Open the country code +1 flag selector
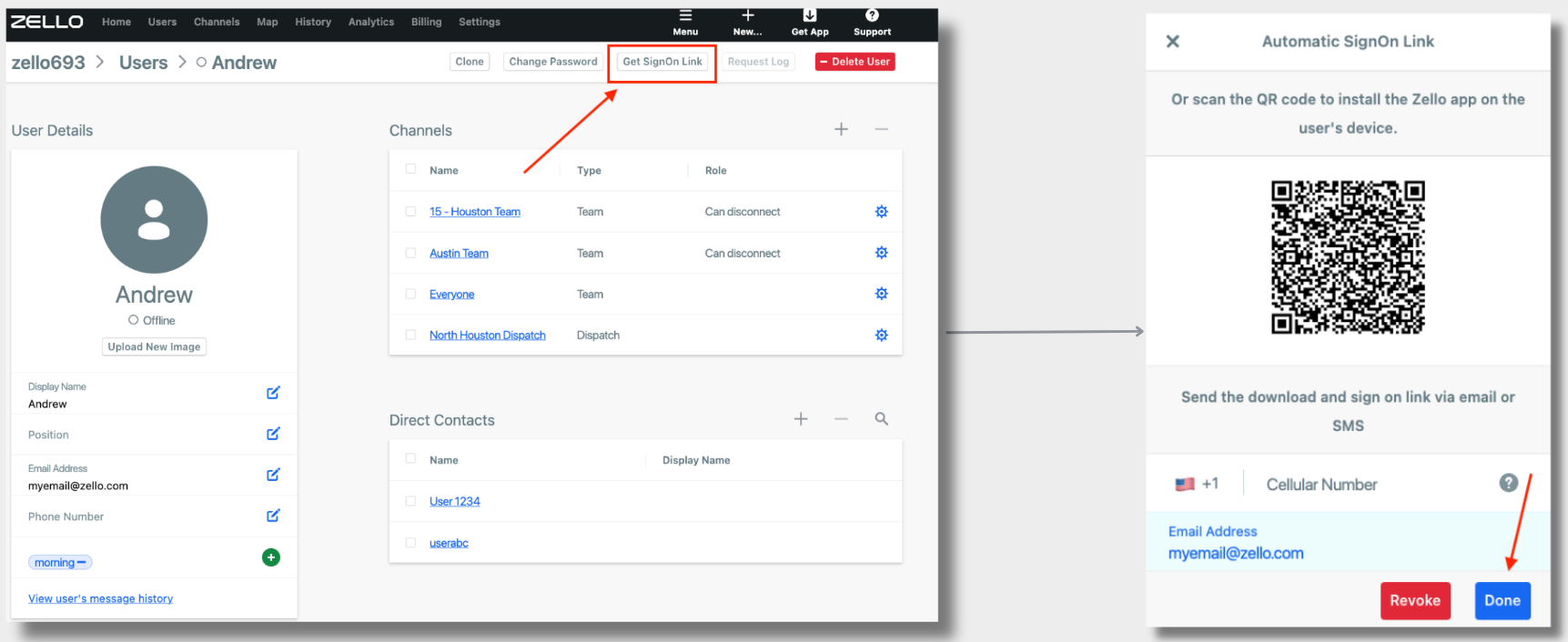This screenshot has height=642, width=1568. (x=1197, y=484)
